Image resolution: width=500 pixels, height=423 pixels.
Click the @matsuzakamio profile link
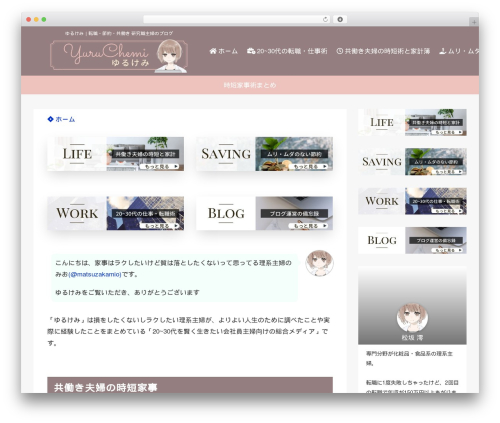(x=95, y=274)
